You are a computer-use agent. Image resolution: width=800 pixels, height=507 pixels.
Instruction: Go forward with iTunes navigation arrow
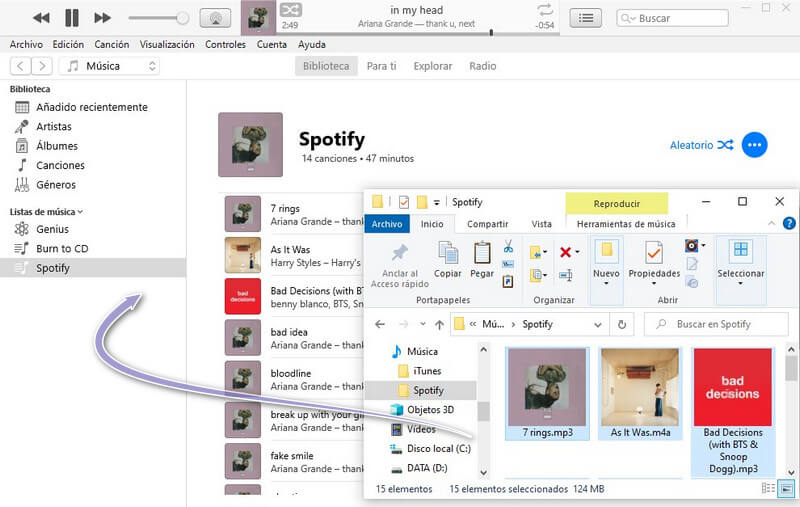coord(42,66)
